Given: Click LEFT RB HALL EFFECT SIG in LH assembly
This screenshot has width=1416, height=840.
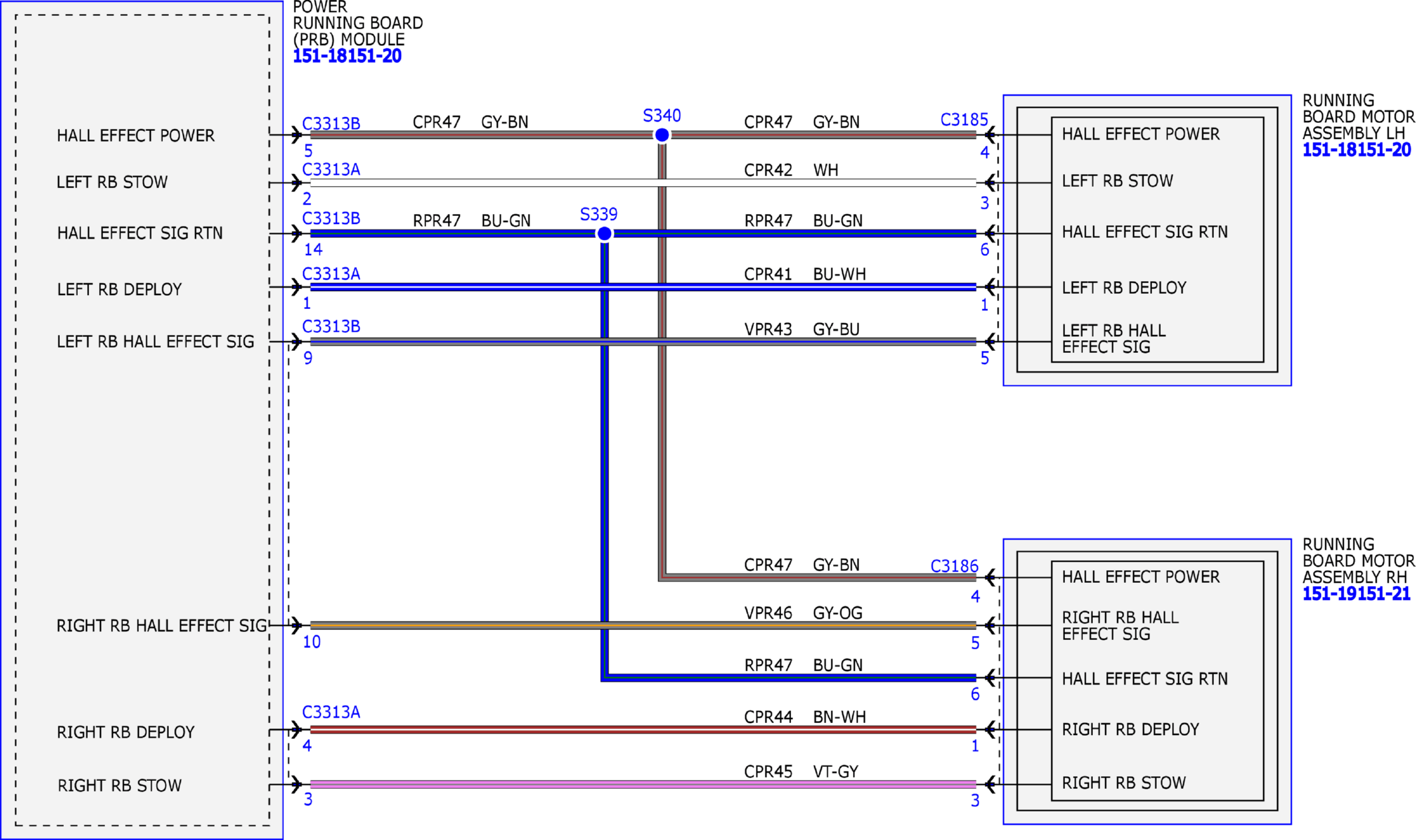Looking at the screenshot, I should coord(1114,339).
